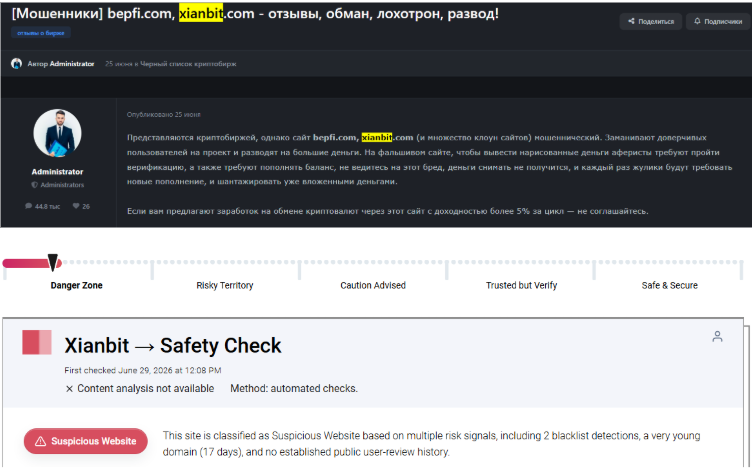Select the Safe & Secure label
The image size is (752, 473).
[x=670, y=285]
